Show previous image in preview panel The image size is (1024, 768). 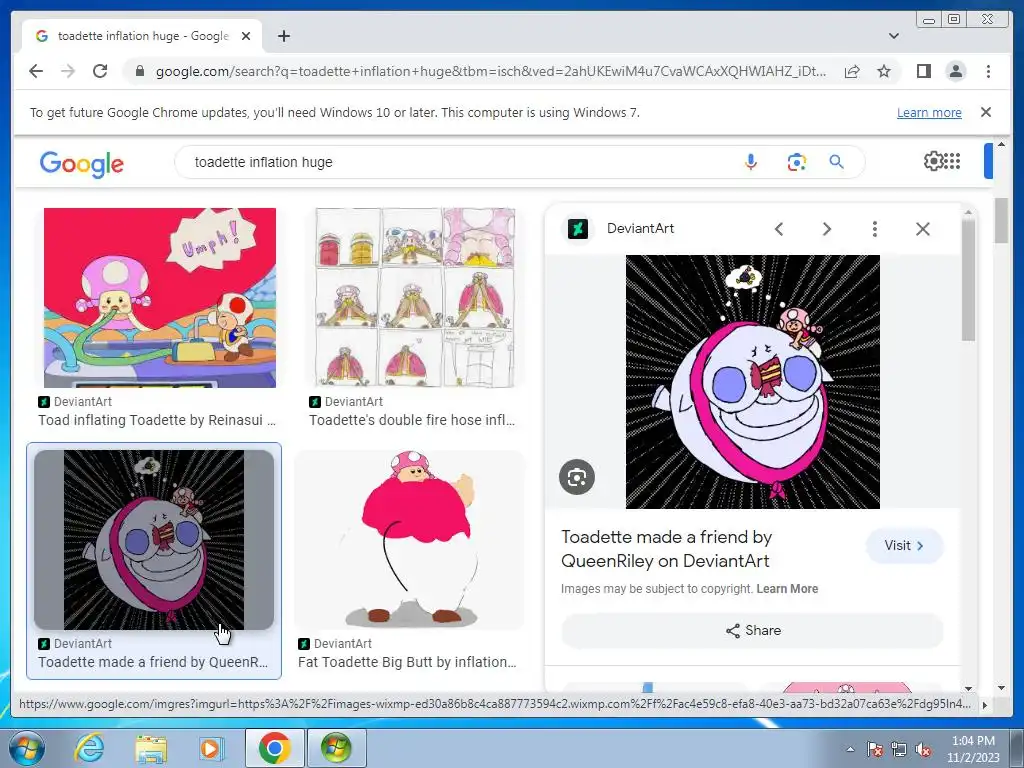[779, 229]
